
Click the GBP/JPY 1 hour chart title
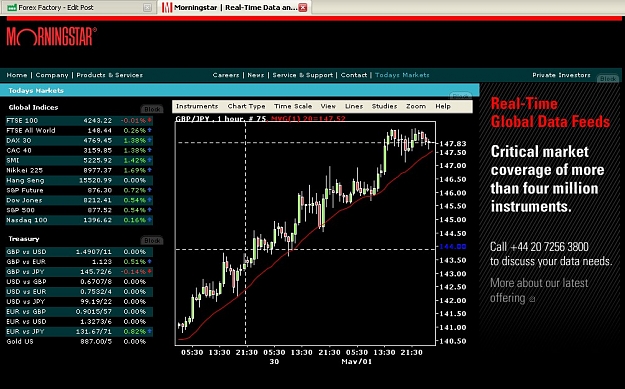(221, 118)
